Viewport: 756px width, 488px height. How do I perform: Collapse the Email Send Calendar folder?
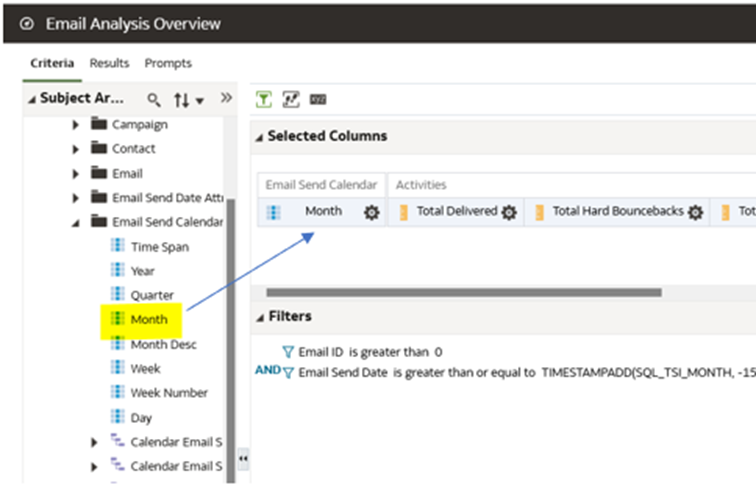pos(76,223)
